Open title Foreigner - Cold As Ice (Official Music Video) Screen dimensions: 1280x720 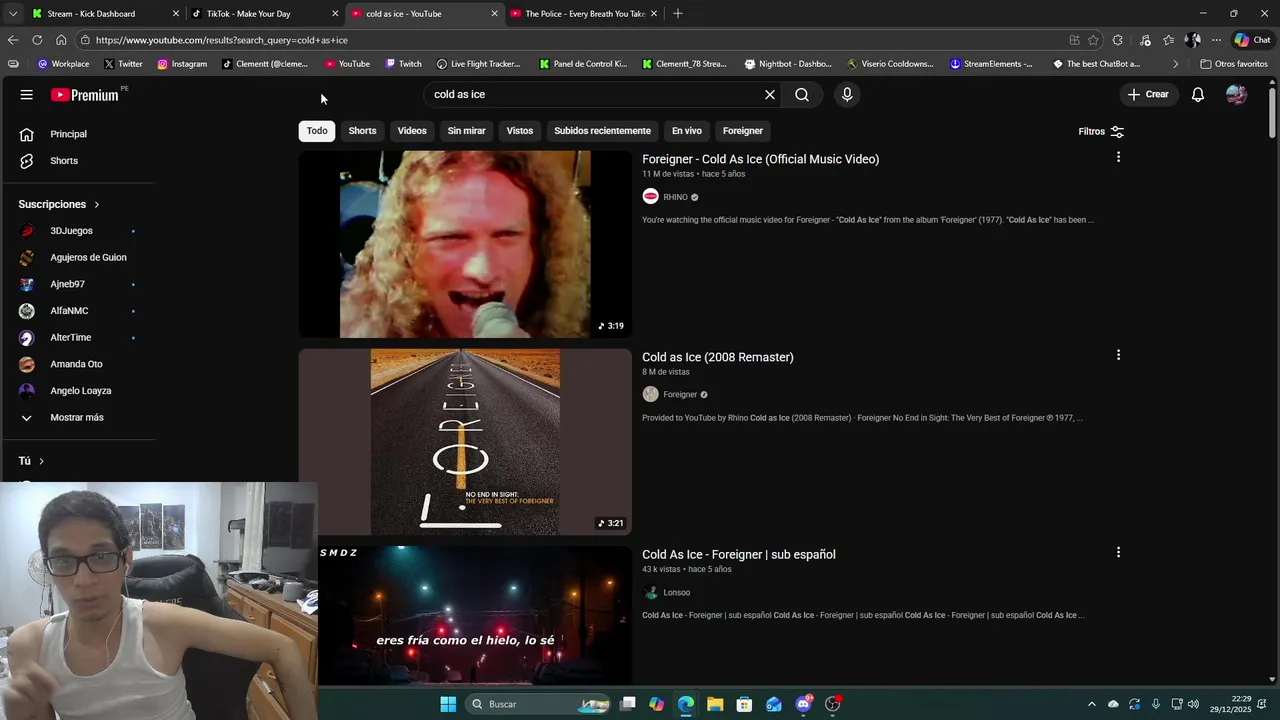760,159
